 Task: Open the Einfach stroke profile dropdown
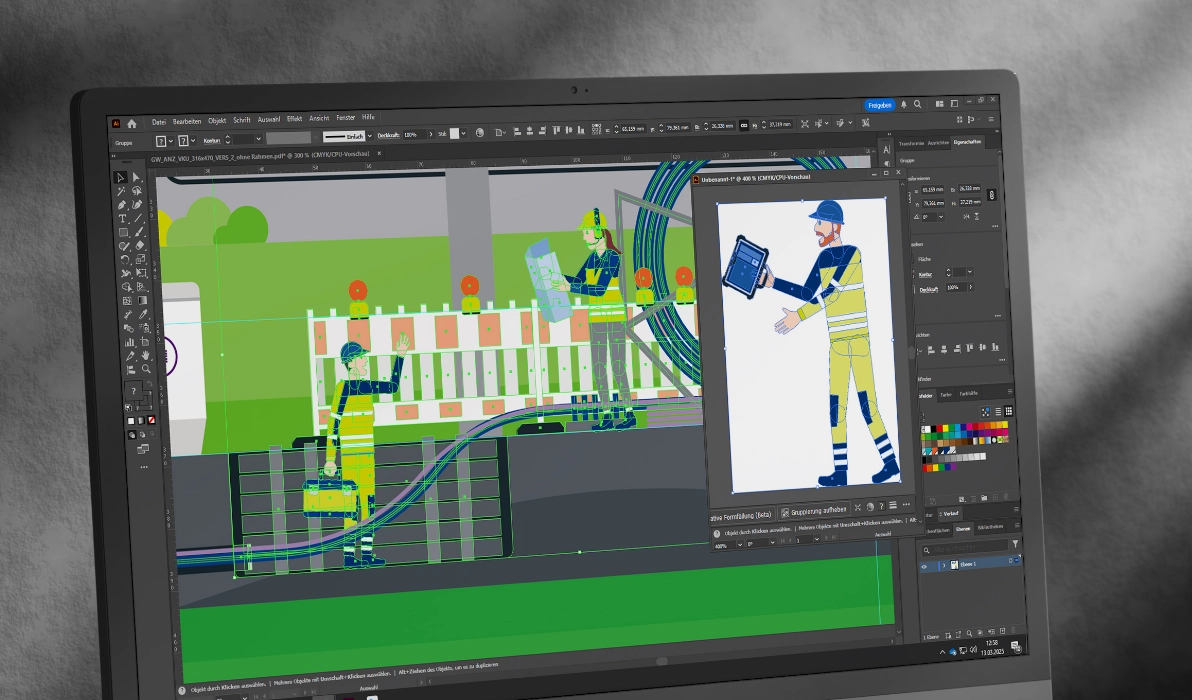pos(369,136)
